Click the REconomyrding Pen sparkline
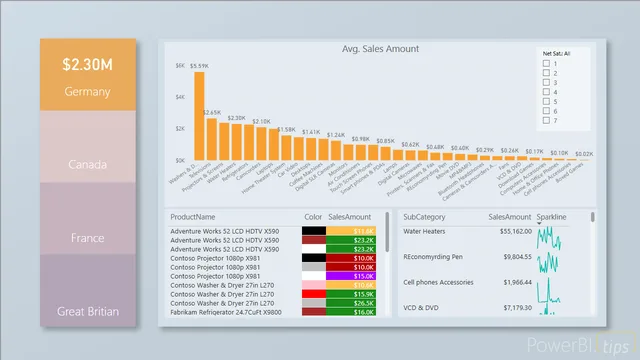 pyautogui.click(x=547, y=262)
